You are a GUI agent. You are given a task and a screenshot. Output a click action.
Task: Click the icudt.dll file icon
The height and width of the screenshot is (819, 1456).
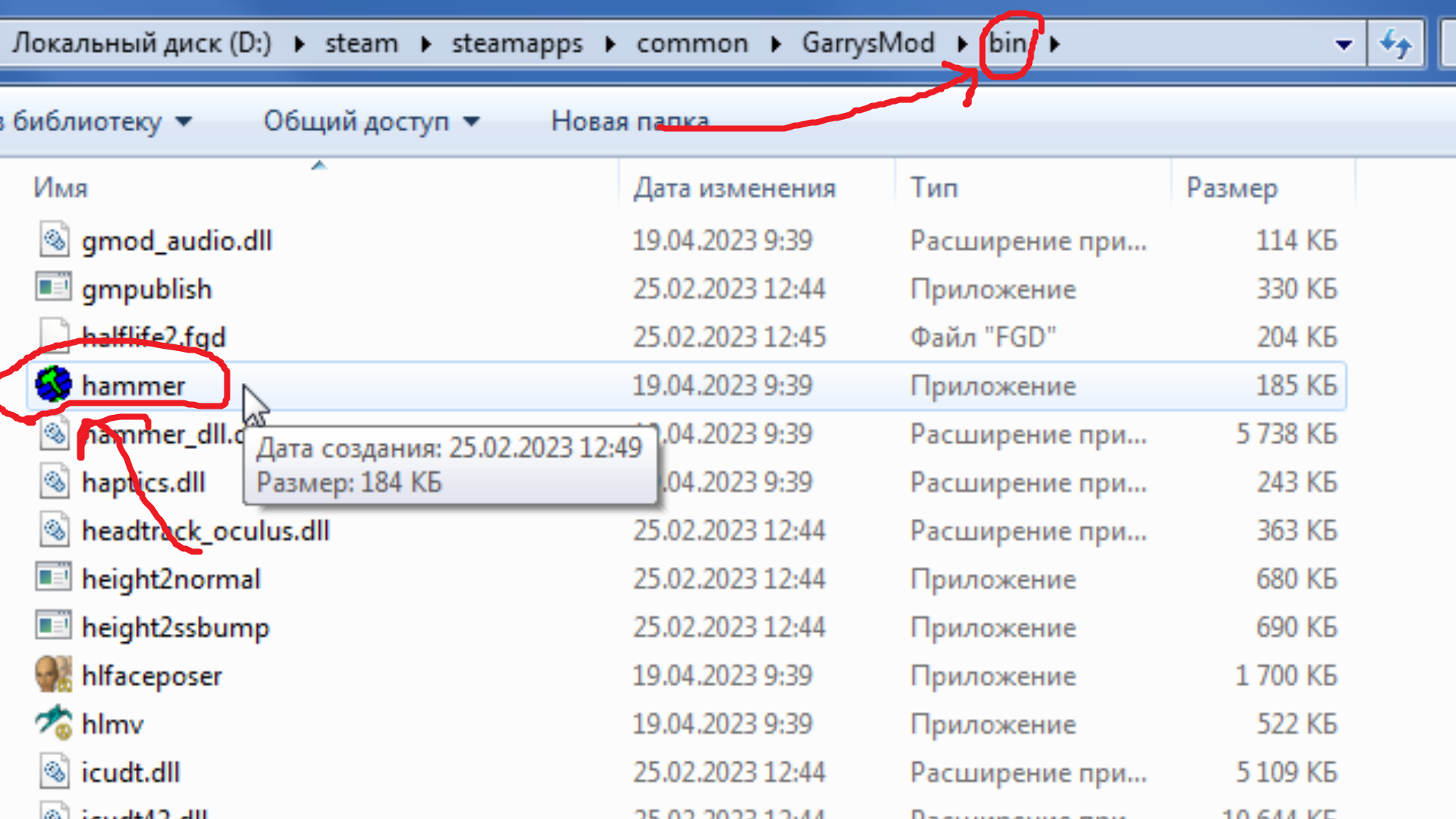coord(53,771)
